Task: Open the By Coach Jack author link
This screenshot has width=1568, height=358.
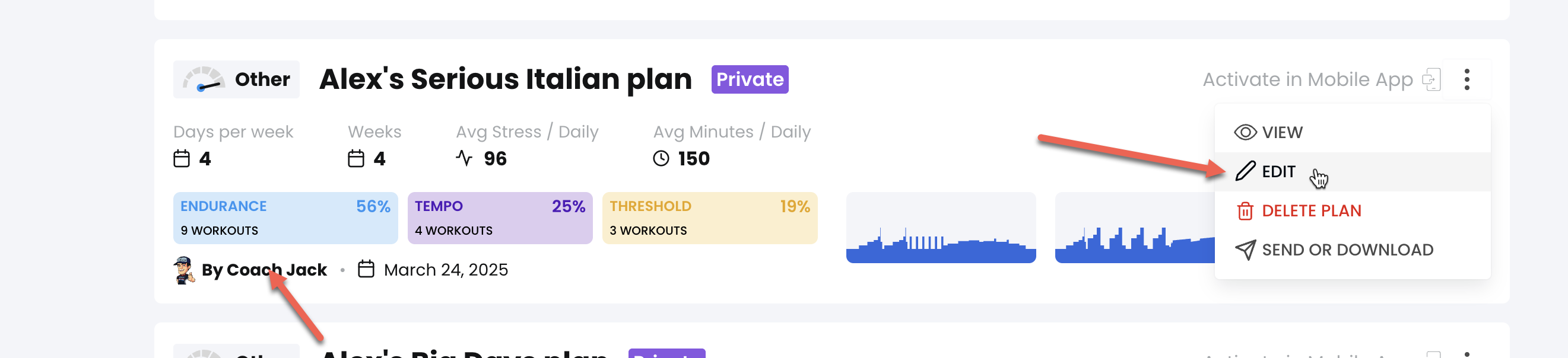Action: (x=264, y=270)
